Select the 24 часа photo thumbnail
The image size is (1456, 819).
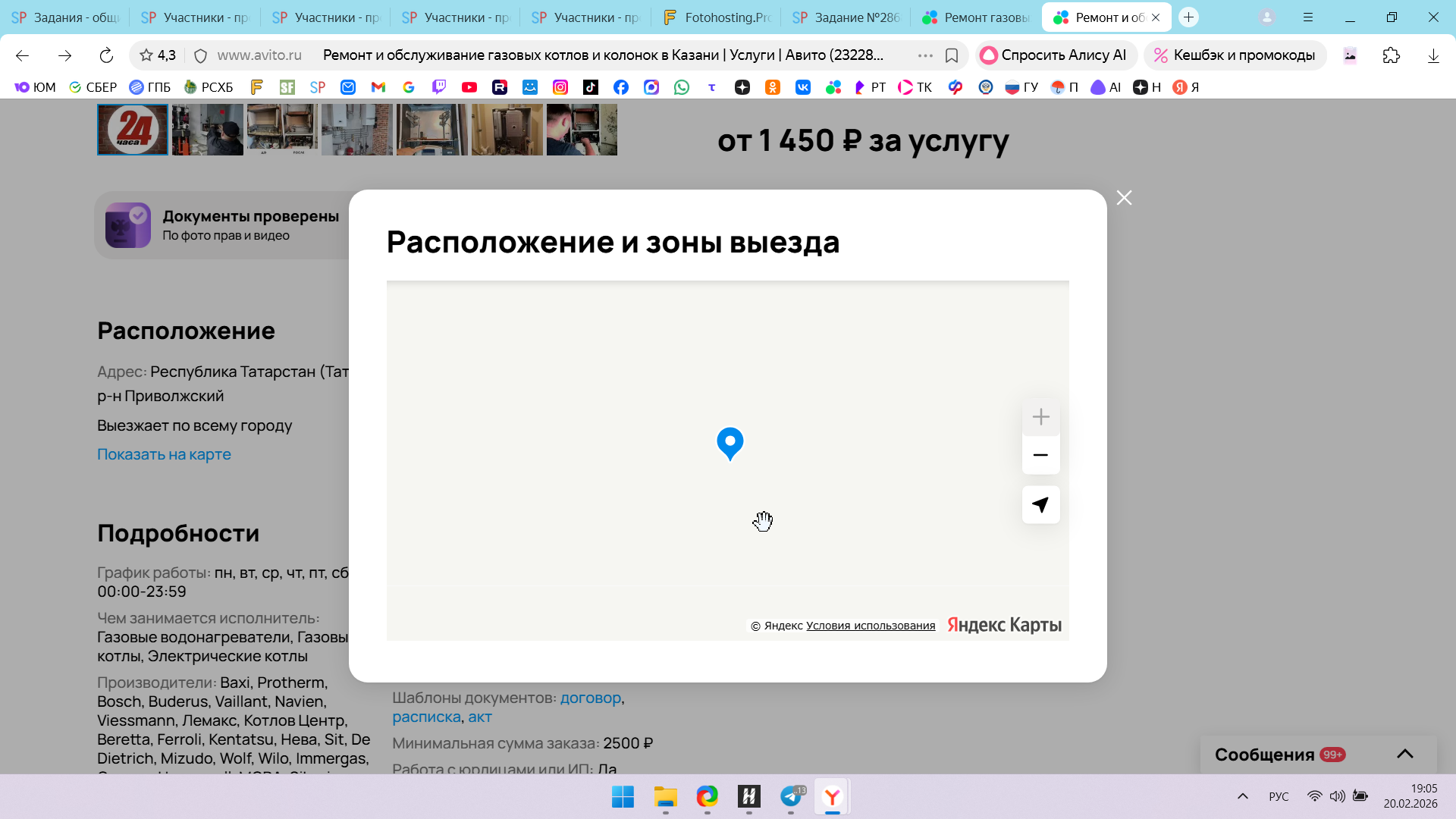(x=133, y=130)
